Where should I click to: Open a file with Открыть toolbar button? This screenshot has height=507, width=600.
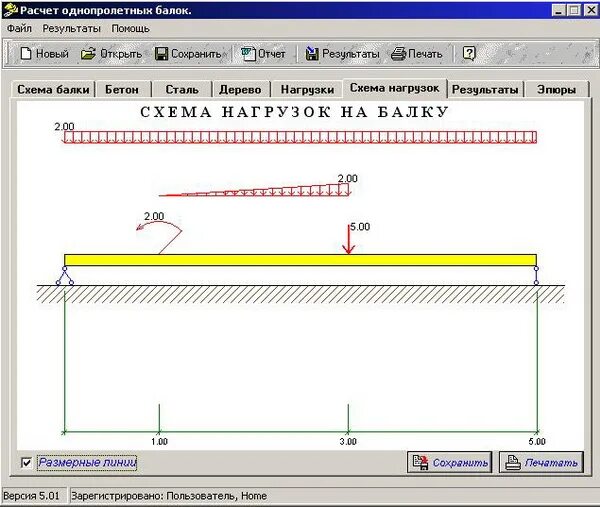click(111, 54)
